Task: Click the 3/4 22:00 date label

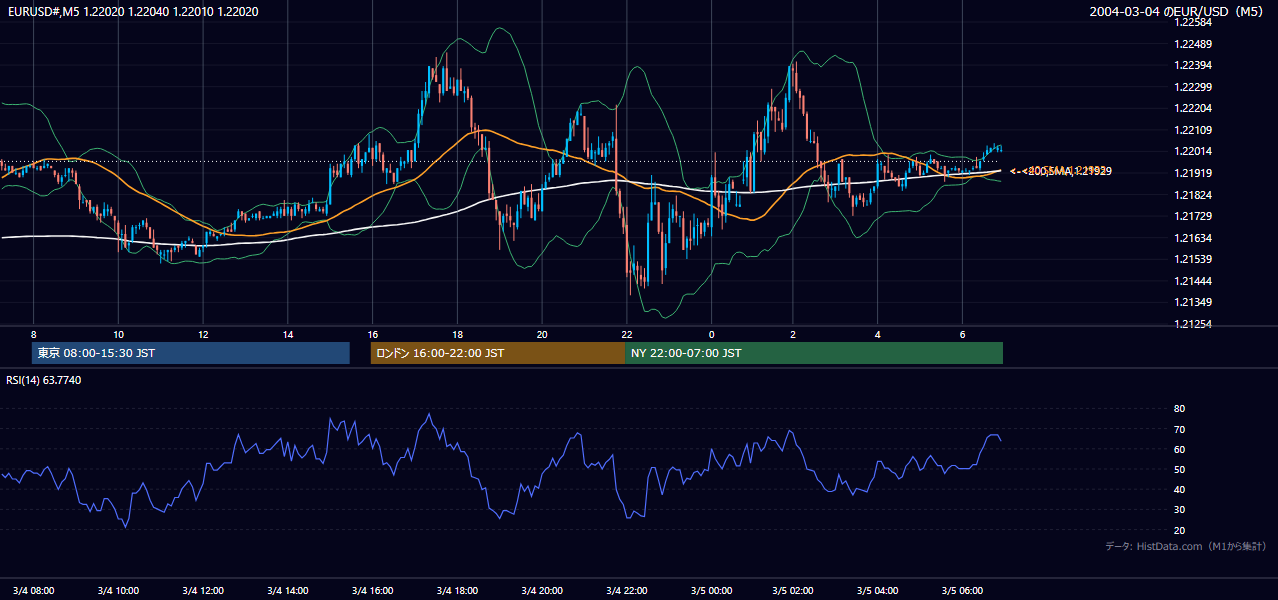Action: coord(626,590)
